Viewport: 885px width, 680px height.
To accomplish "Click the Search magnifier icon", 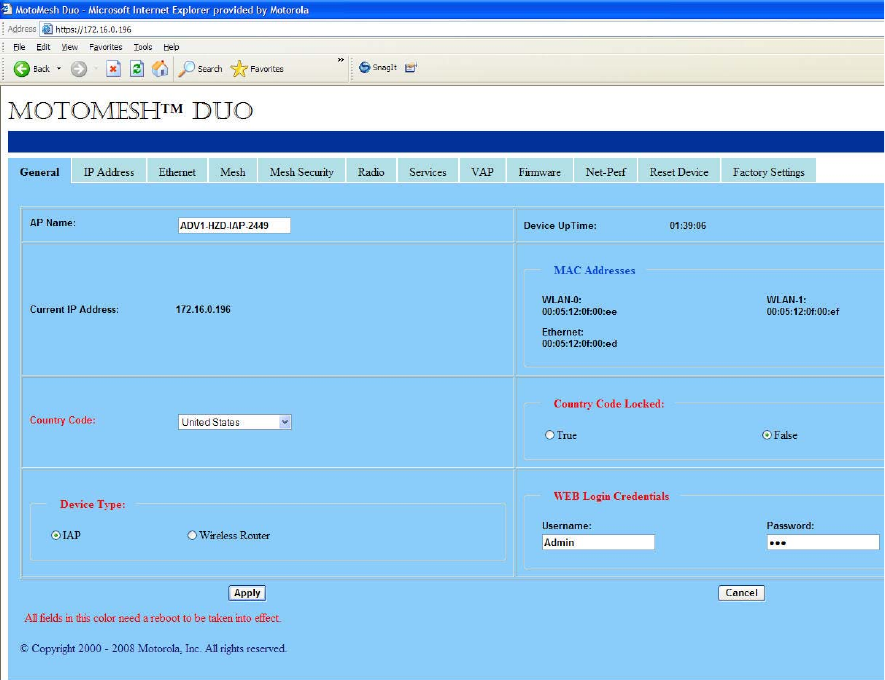I will point(186,68).
